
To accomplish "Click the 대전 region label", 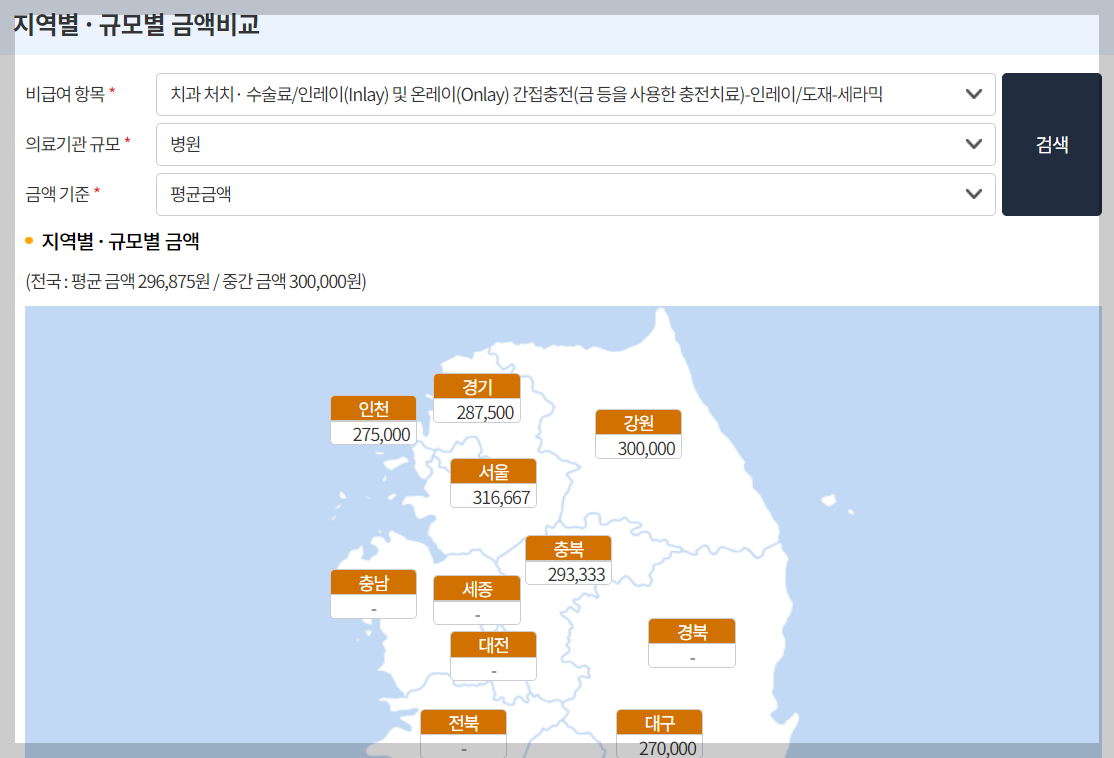I will pos(493,656).
